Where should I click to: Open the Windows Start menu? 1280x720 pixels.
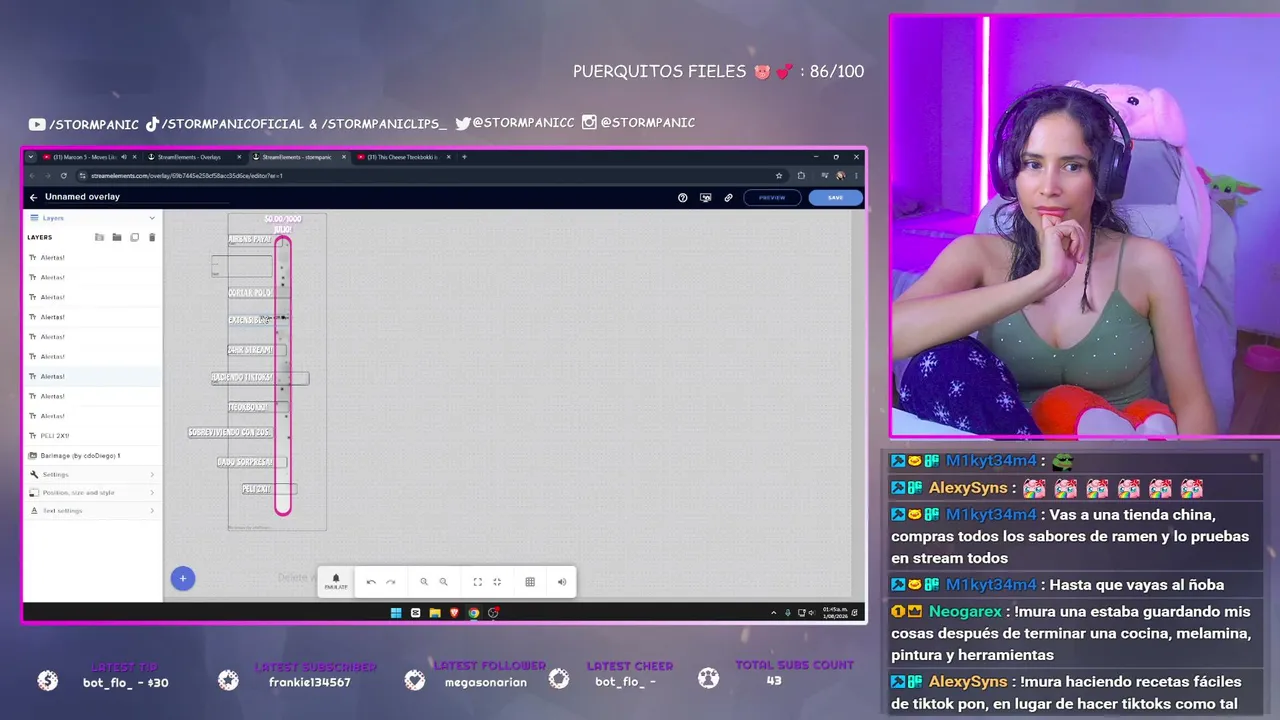396,613
